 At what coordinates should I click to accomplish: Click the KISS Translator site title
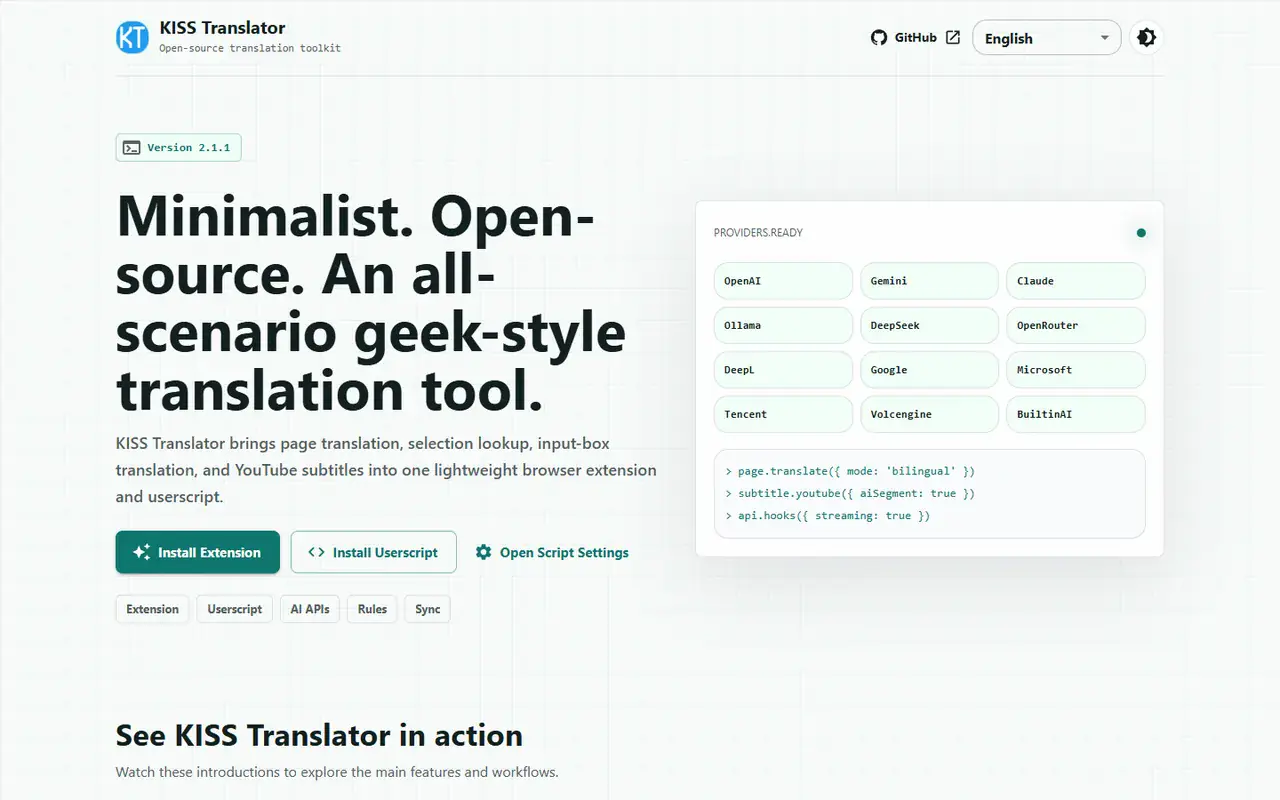[x=222, y=28]
